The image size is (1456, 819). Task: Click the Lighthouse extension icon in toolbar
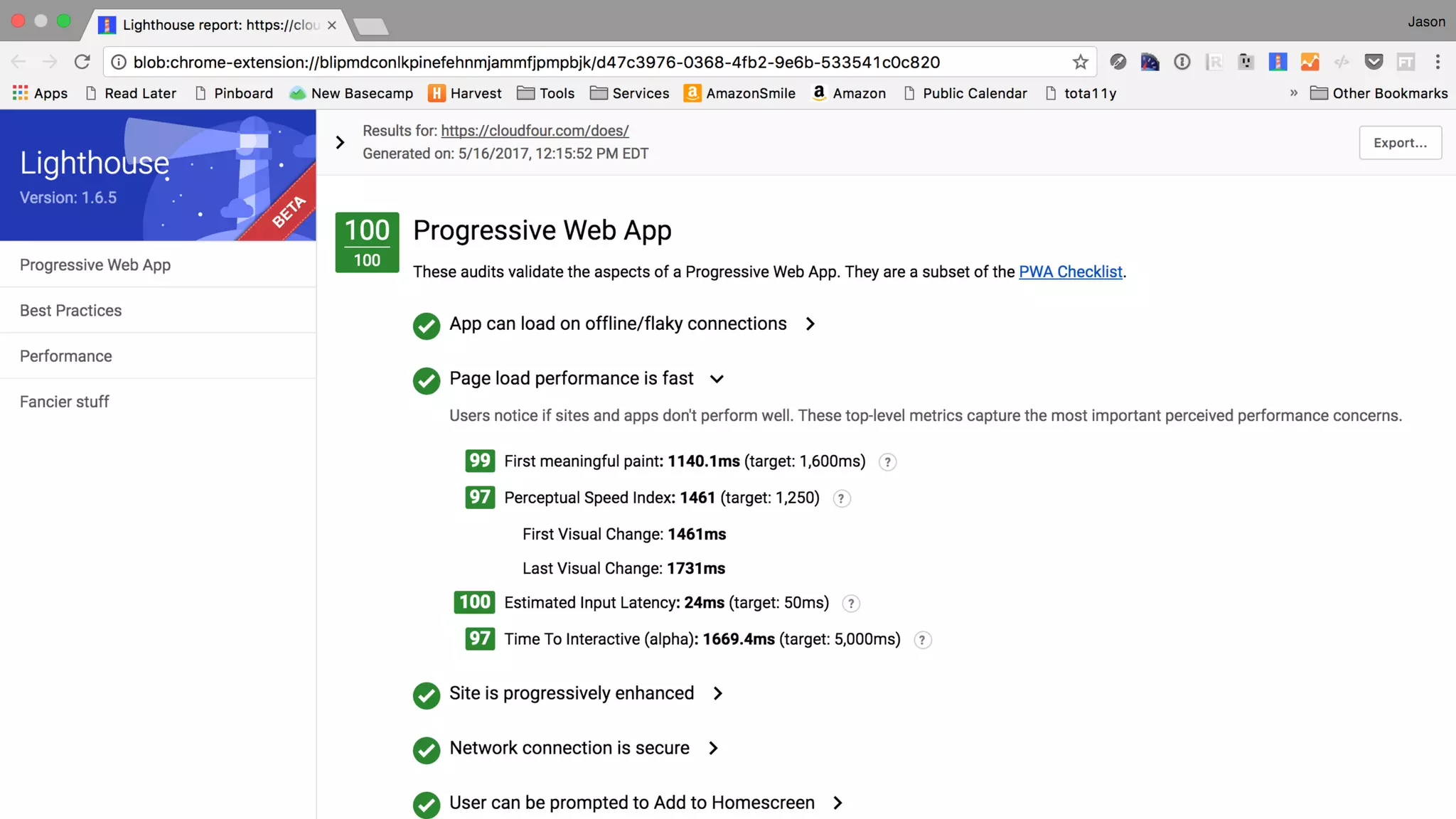(x=1278, y=62)
